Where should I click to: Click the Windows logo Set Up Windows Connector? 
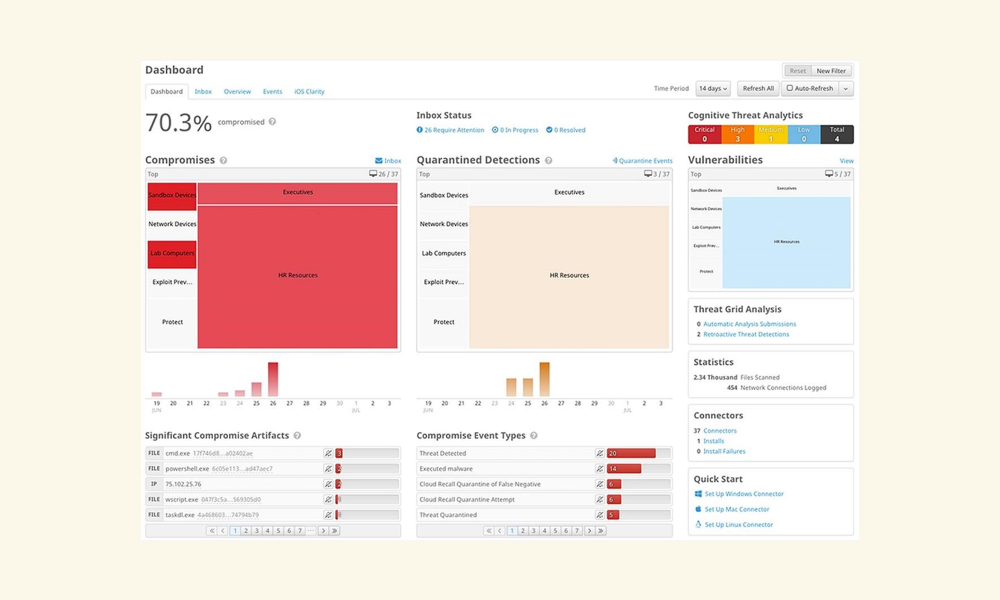pyautogui.click(x=698, y=494)
